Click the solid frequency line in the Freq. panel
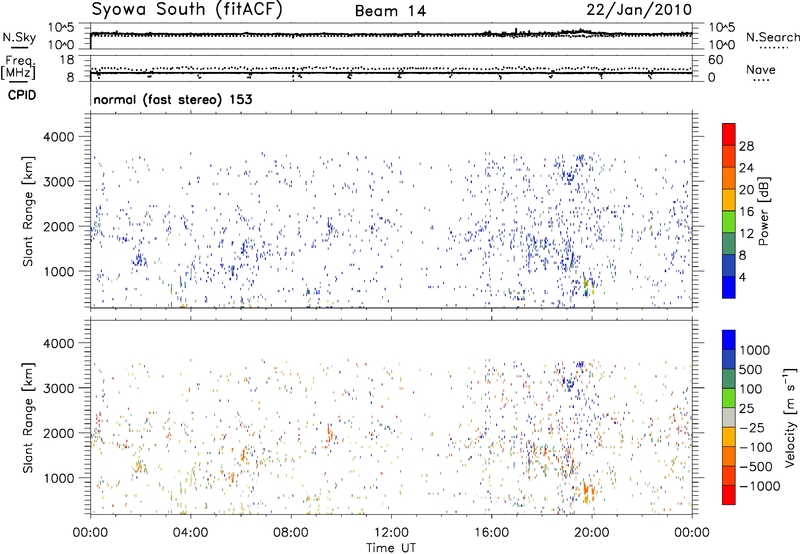 click(391, 73)
